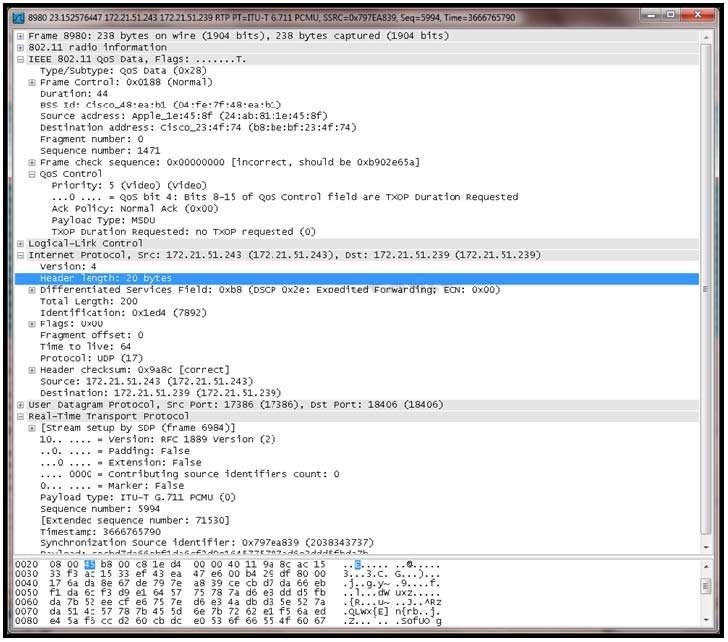Expand the Logical-Link Control section
The width and height of the screenshot is (728, 642).
21,243
